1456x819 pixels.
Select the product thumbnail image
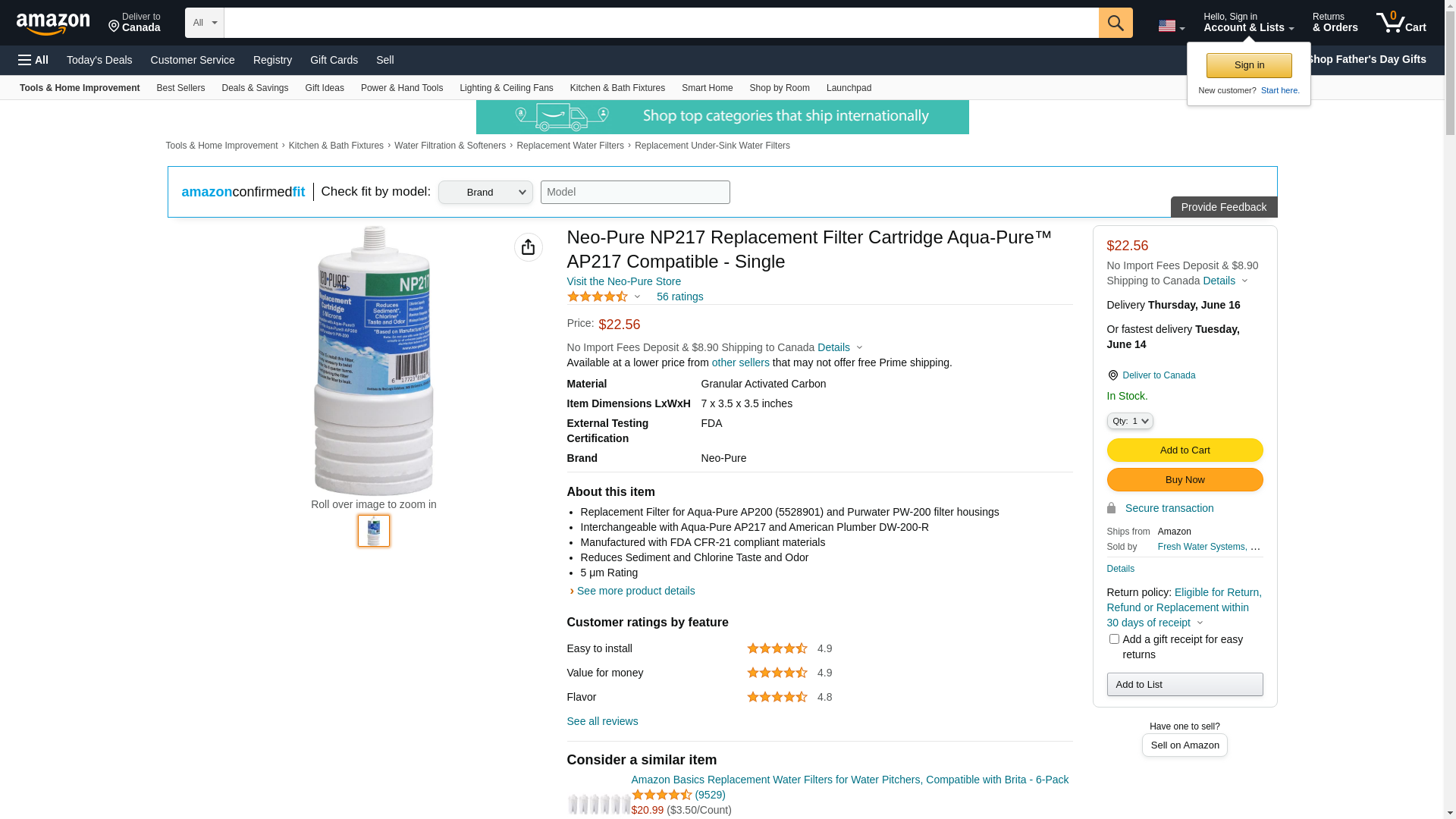pos(374,531)
